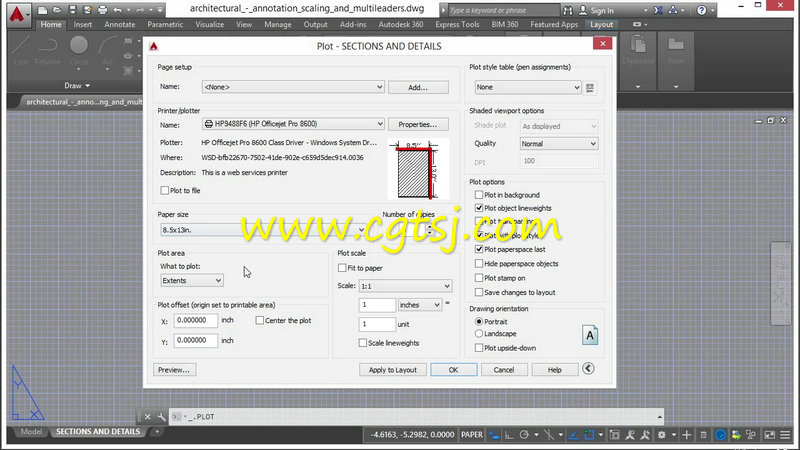The width and height of the screenshot is (800, 450).
Task: Check Plot in background option
Action: [479, 195]
